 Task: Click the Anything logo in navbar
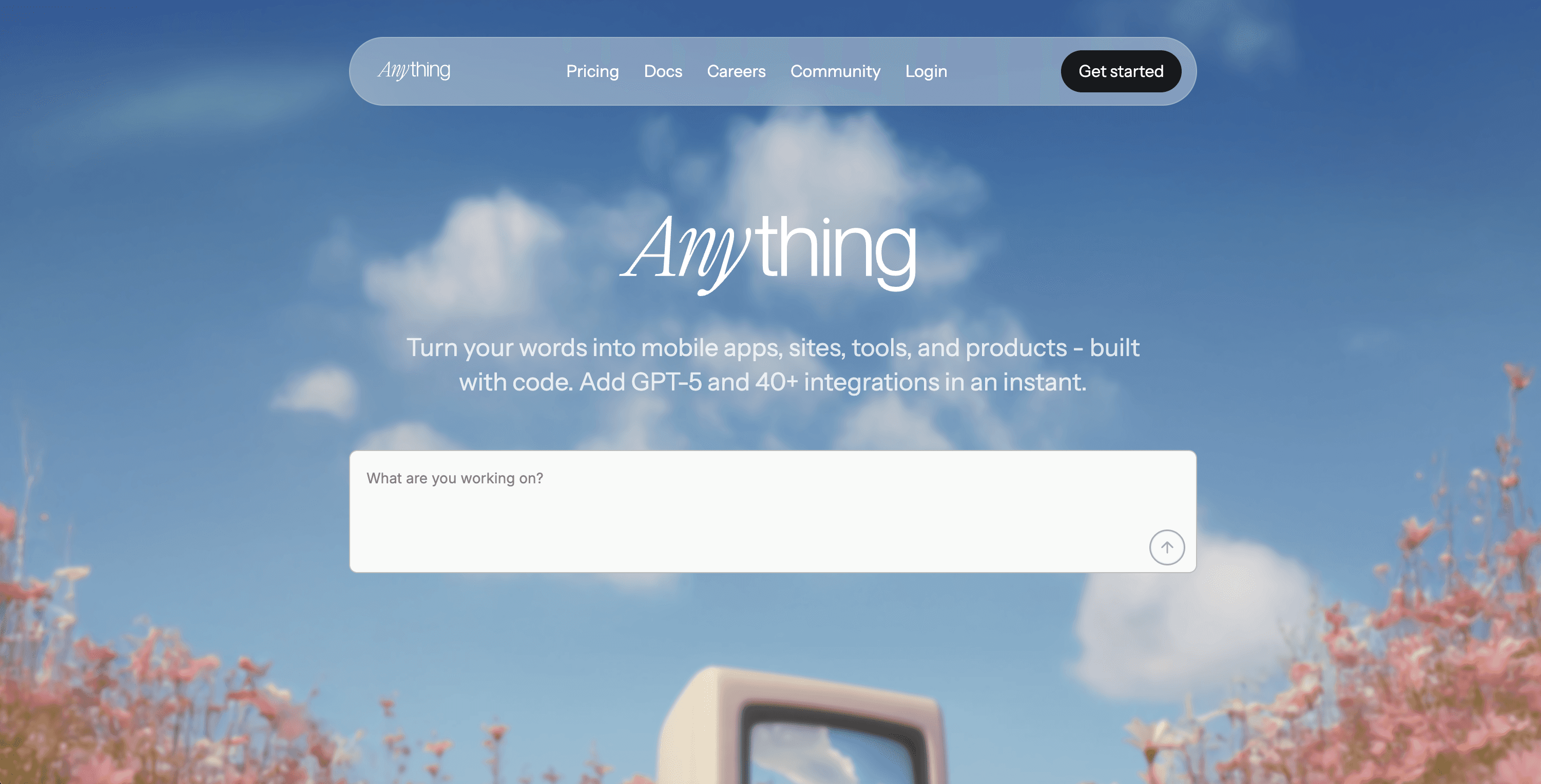click(414, 71)
